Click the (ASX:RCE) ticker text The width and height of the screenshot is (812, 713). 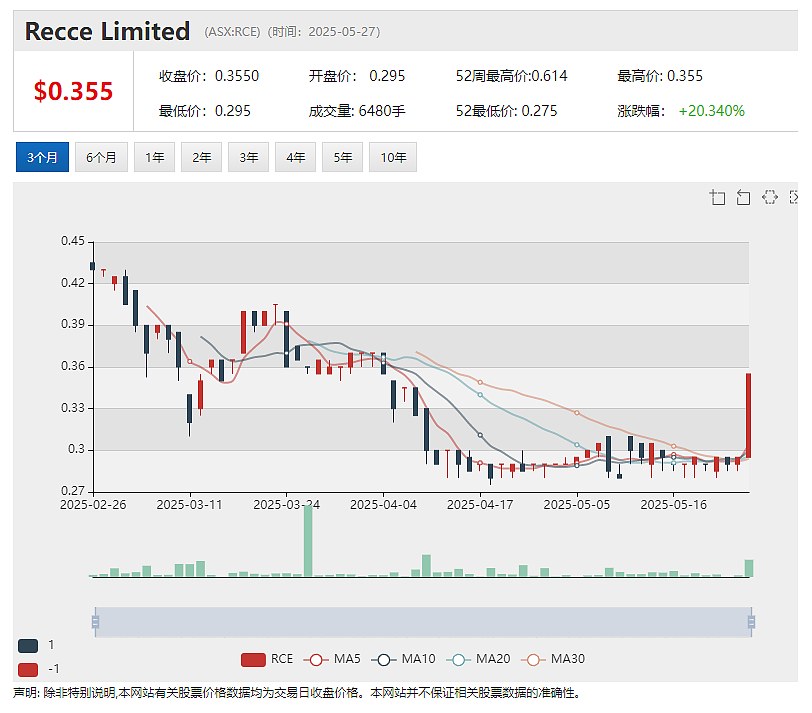(233, 32)
